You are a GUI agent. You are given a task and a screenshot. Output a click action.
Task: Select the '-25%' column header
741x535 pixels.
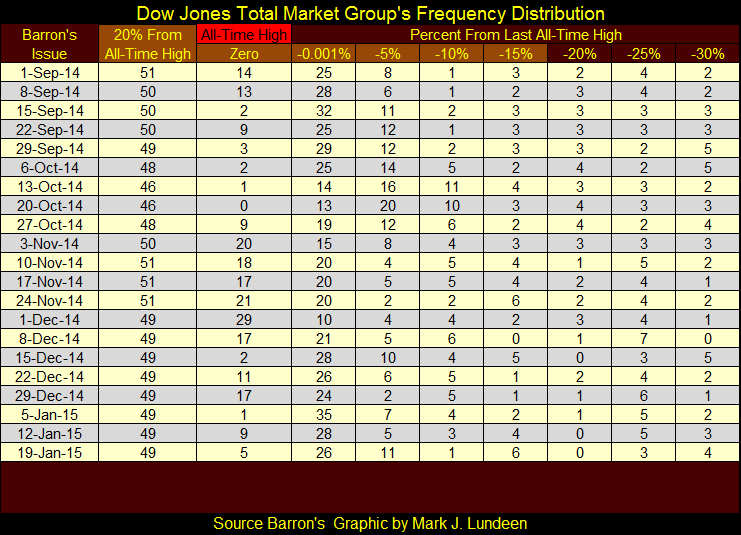pyautogui.click(x=644, y=53)
